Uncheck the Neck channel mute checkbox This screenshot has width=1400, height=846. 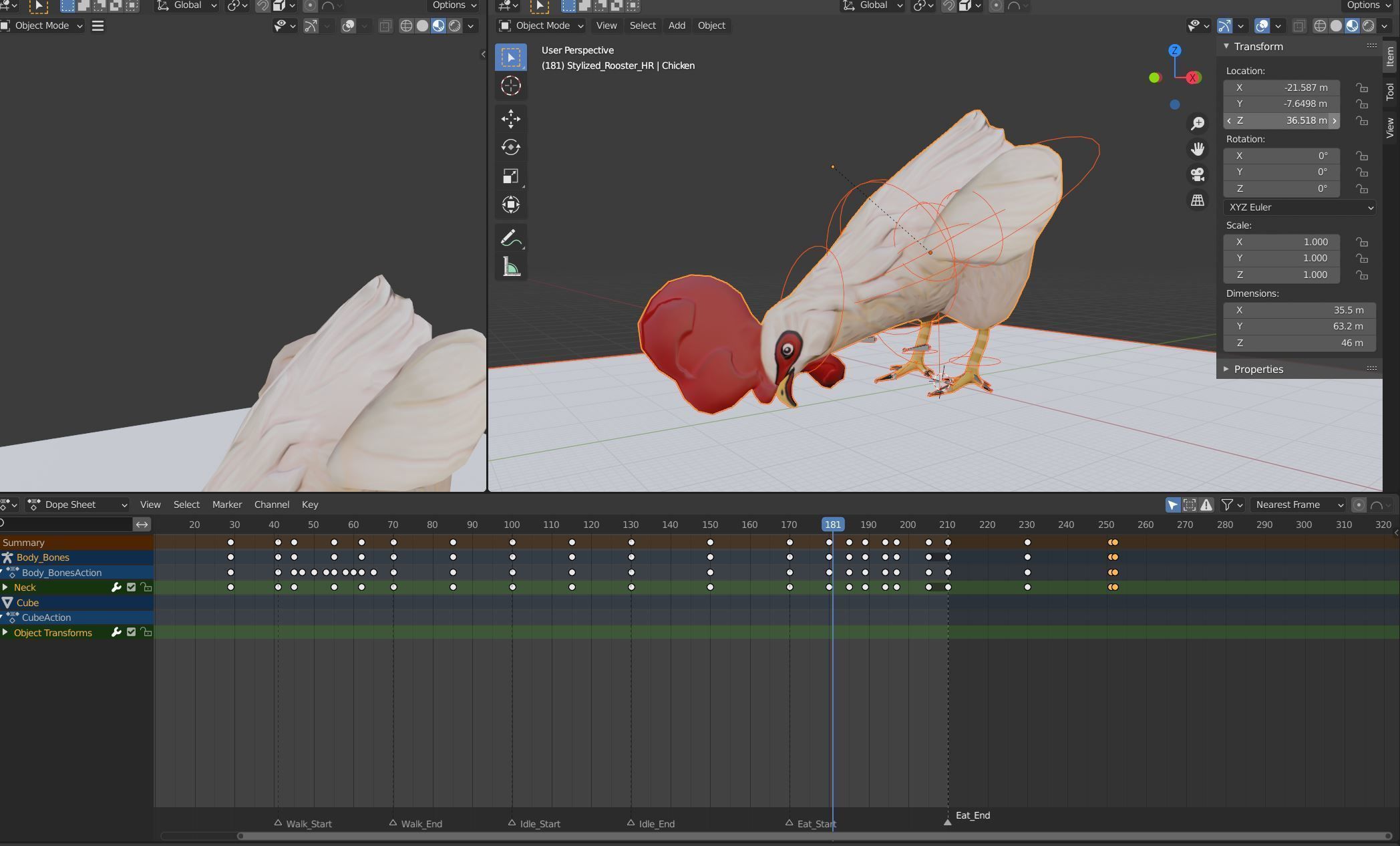pyautogui.click(x=131, y=587)
